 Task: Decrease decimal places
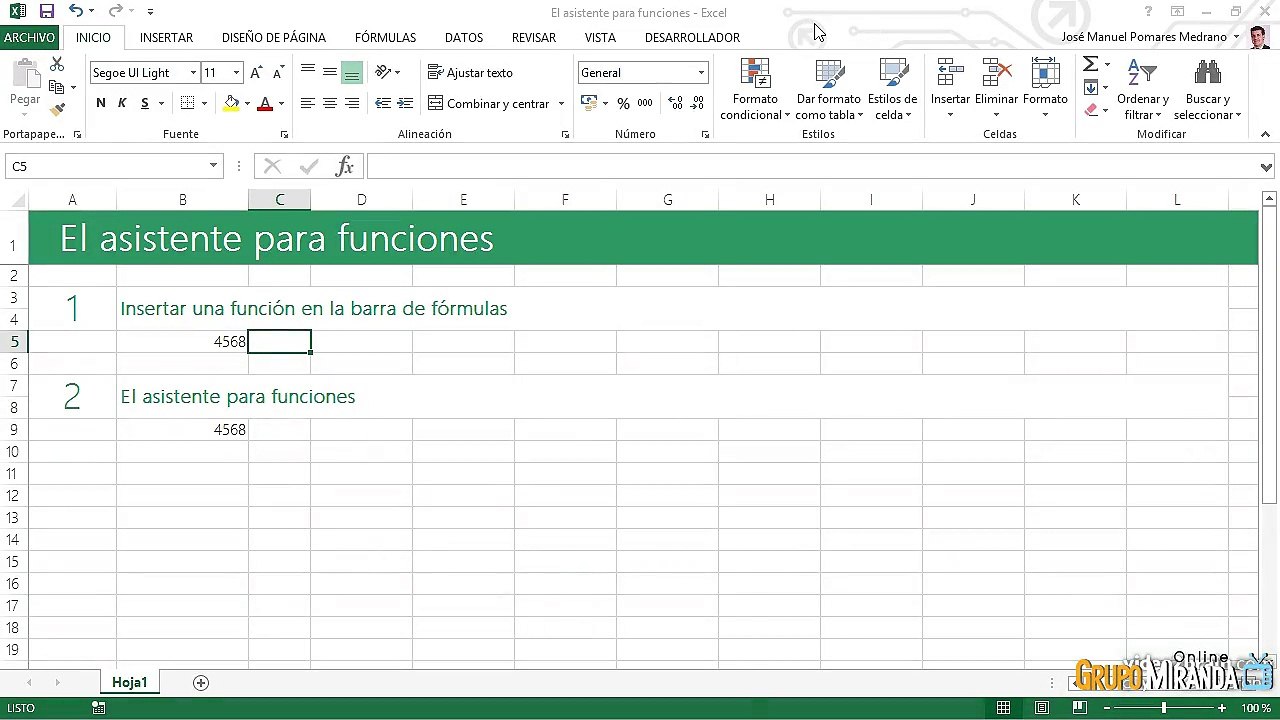point(697,103)
